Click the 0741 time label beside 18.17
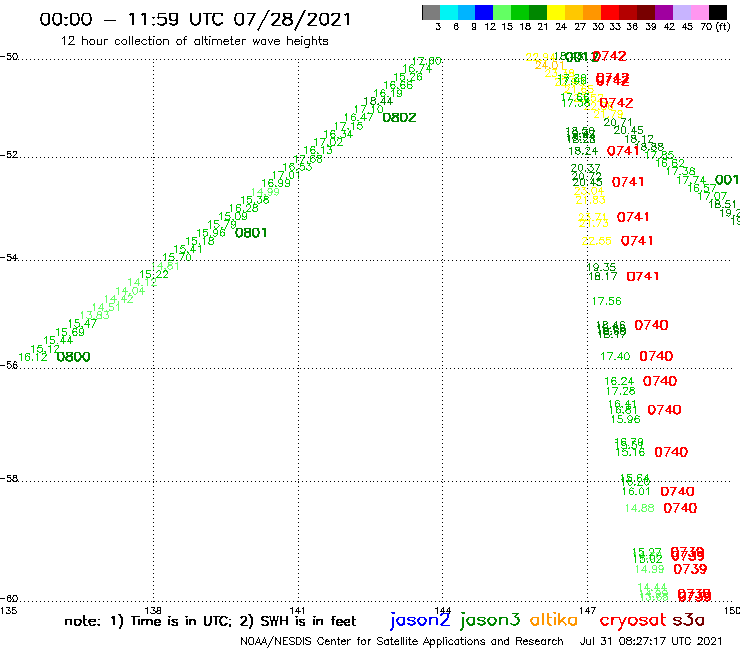This screenshot has width=740, height=650. click(643, 277)
